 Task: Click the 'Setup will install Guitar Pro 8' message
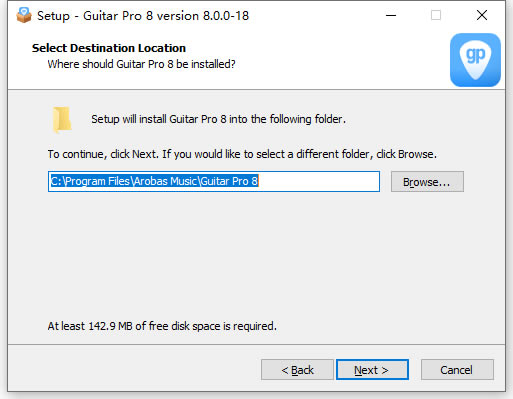[x=219, y=119]
